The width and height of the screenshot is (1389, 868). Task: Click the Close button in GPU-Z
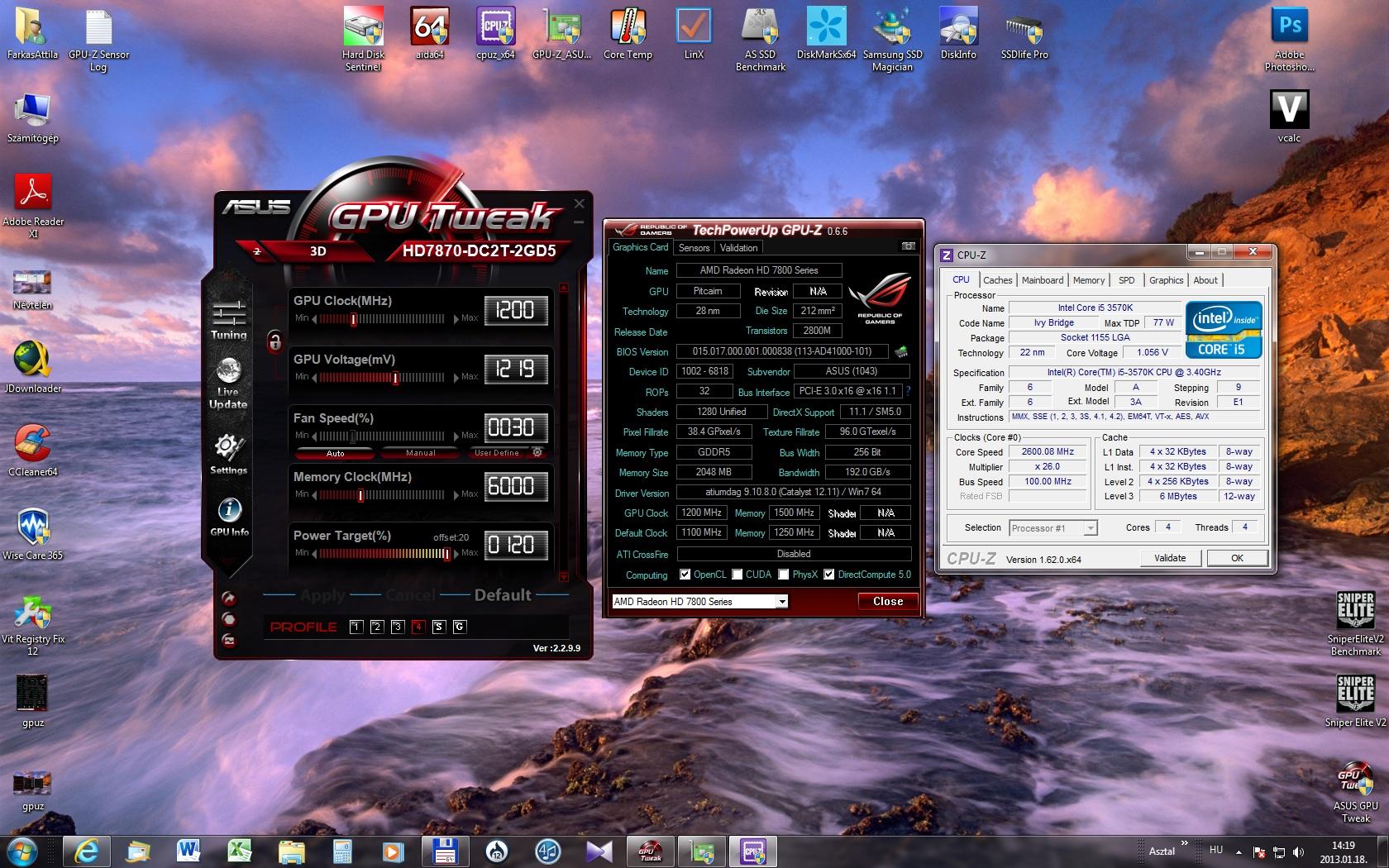[887, 601]
